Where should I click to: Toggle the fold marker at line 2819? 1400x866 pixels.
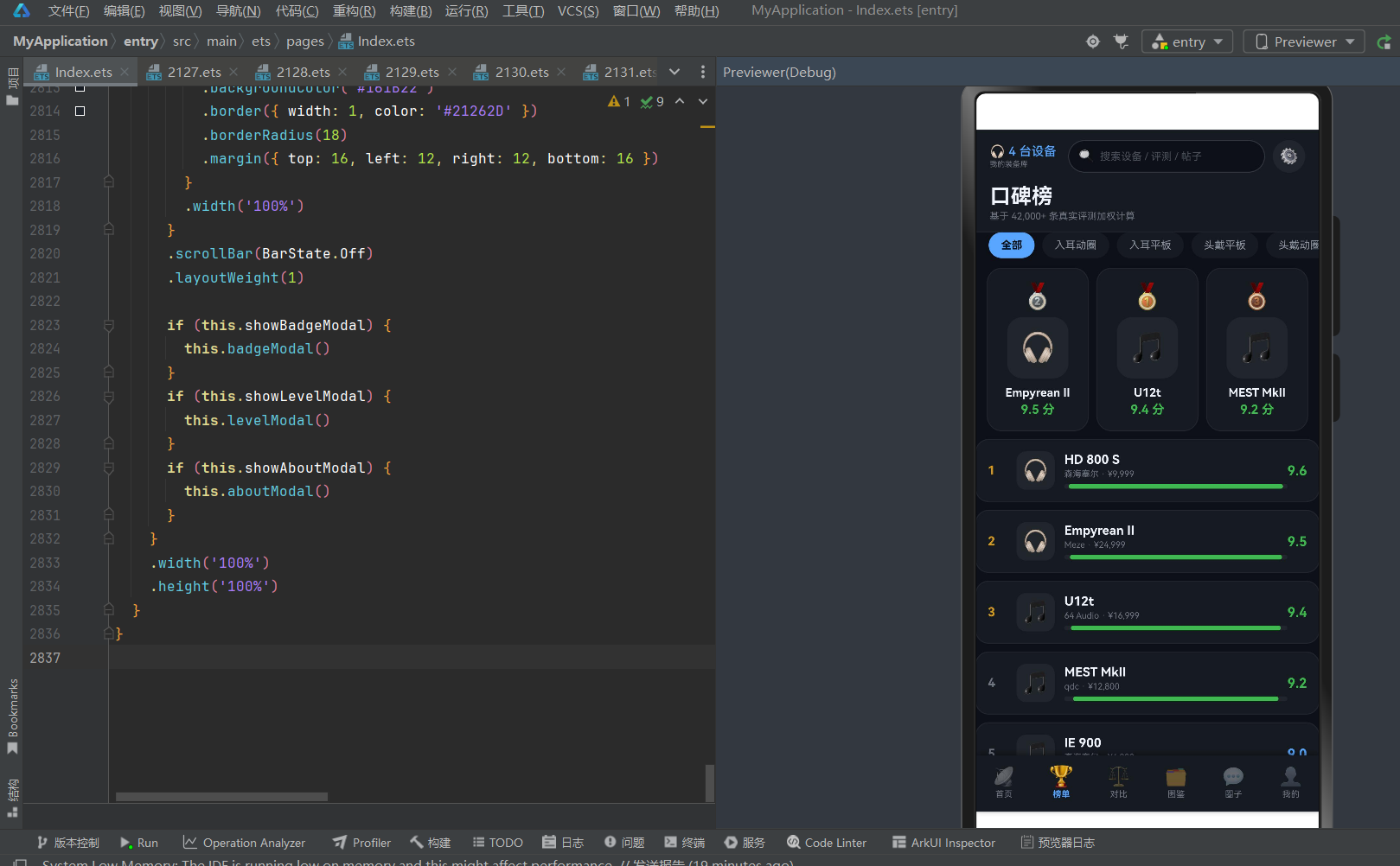109,231
